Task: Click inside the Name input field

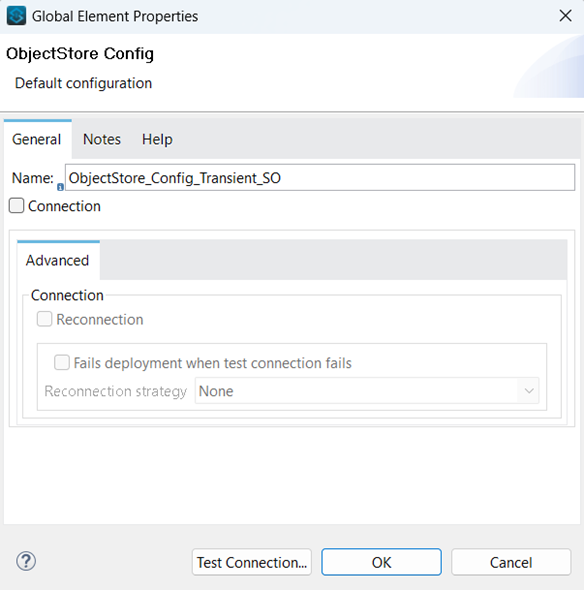Action: click(x=320, y=178)
